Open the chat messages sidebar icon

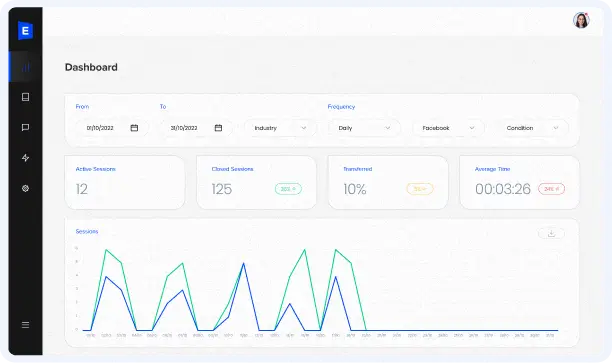pos(25,127)
